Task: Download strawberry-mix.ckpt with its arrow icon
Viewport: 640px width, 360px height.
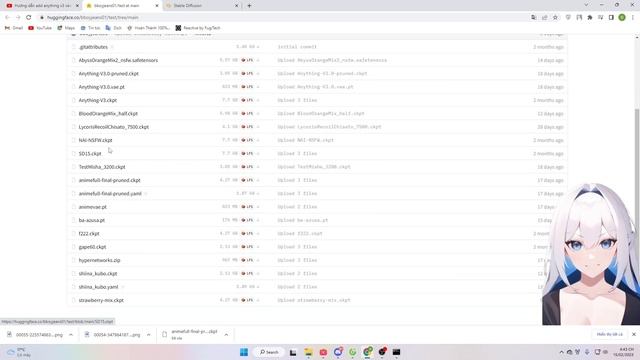Action: [258, 300]
